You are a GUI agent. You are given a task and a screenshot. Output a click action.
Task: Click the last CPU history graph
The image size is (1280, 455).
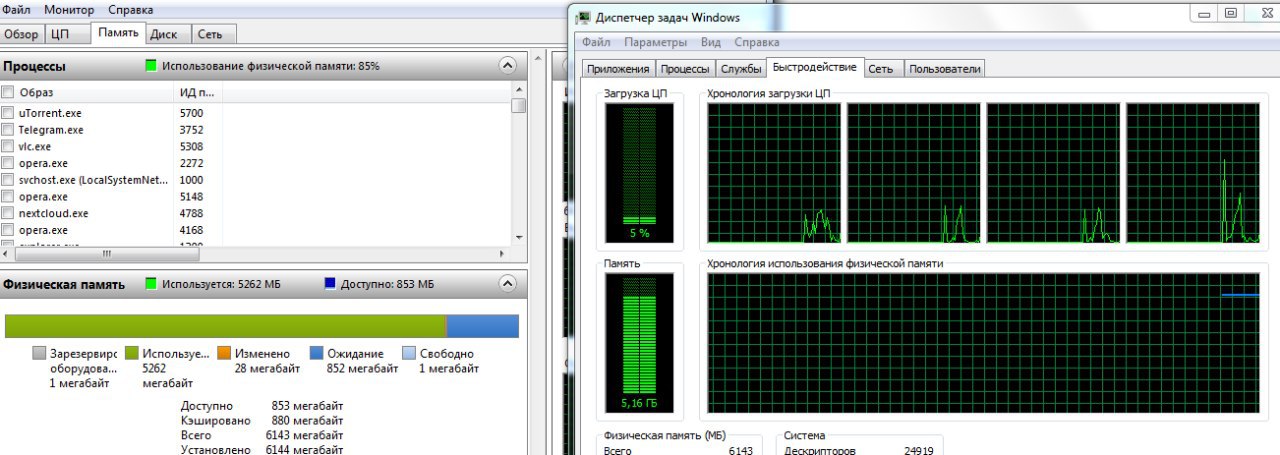click(x=1192, y=172)
